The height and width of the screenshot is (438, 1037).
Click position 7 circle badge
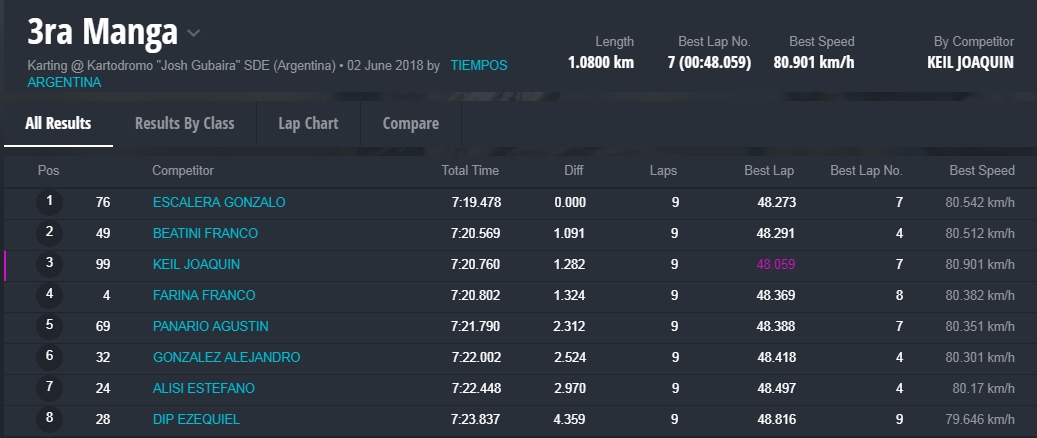50,388
